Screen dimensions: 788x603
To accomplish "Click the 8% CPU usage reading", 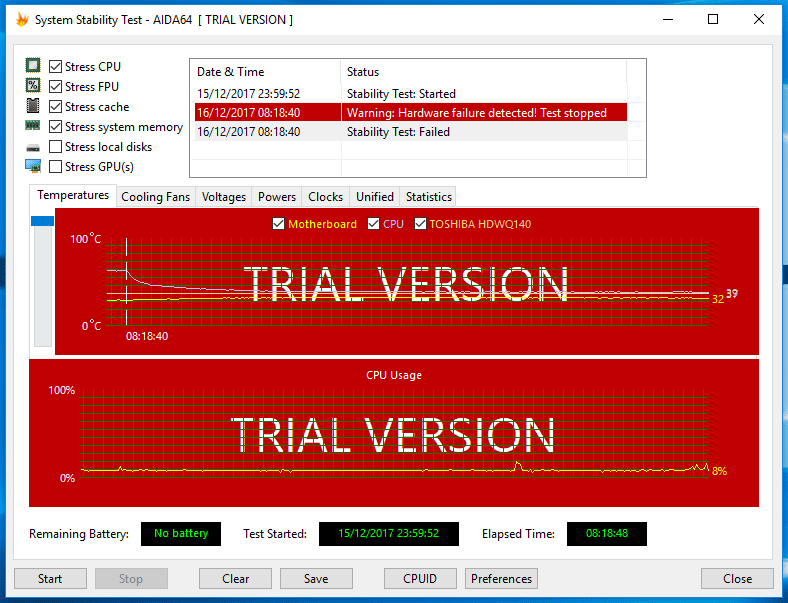I will point(719,471).
